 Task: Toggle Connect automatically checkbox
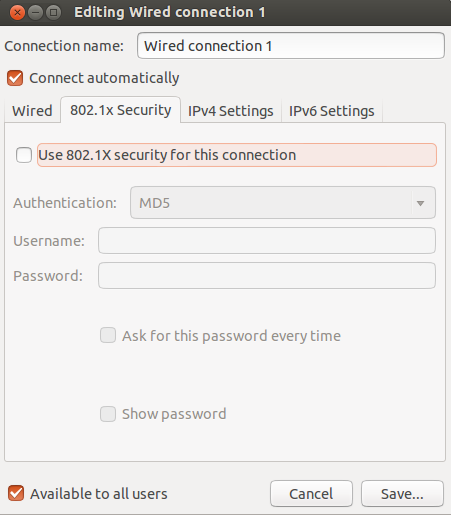click(x=15, y=78)
